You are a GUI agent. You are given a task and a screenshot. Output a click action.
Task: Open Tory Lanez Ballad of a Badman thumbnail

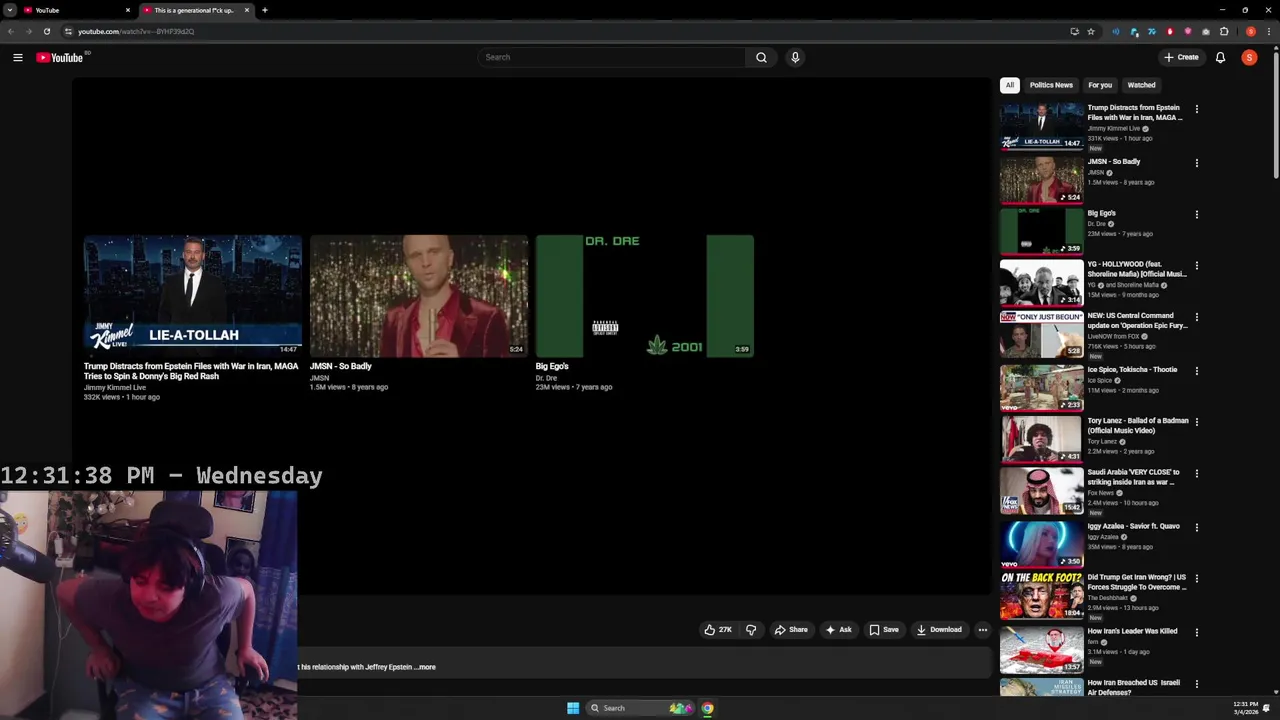(1041, 438)
